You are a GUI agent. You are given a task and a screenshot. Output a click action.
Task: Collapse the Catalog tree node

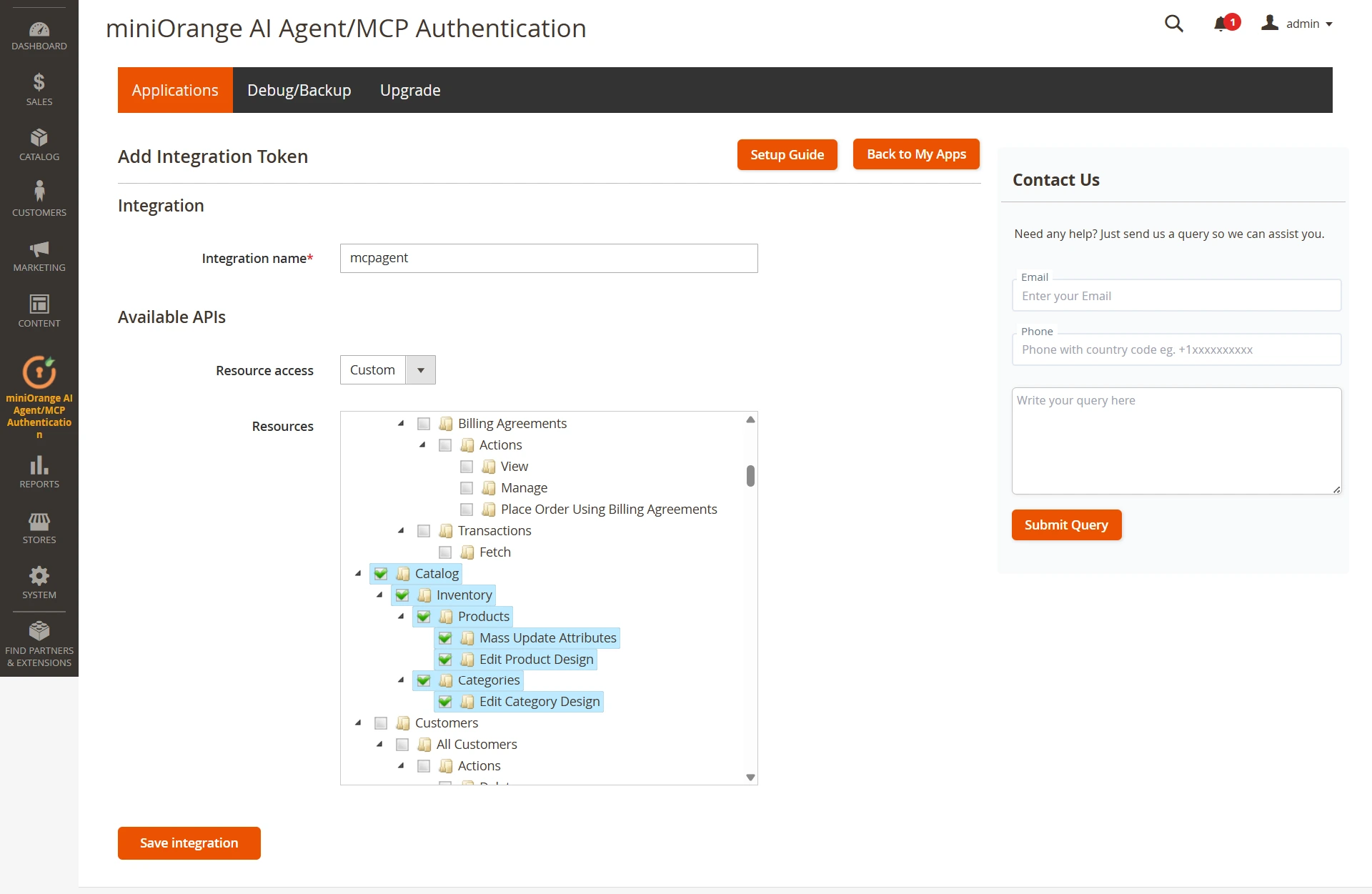pyautogui.click(x=358, y=574)
